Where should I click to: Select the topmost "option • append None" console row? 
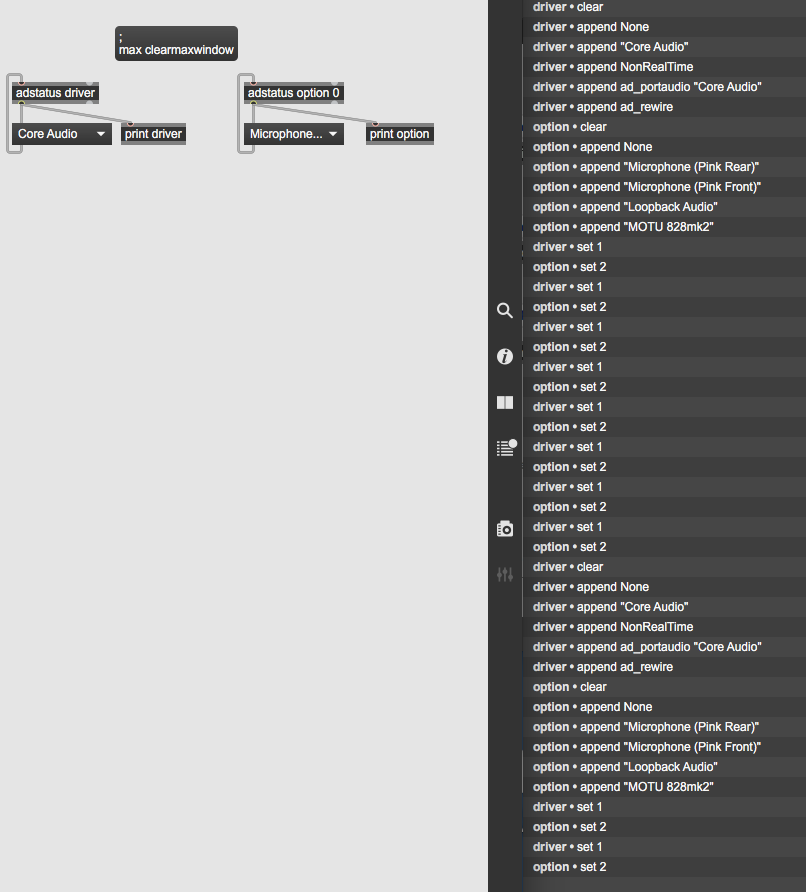point(664,147)
